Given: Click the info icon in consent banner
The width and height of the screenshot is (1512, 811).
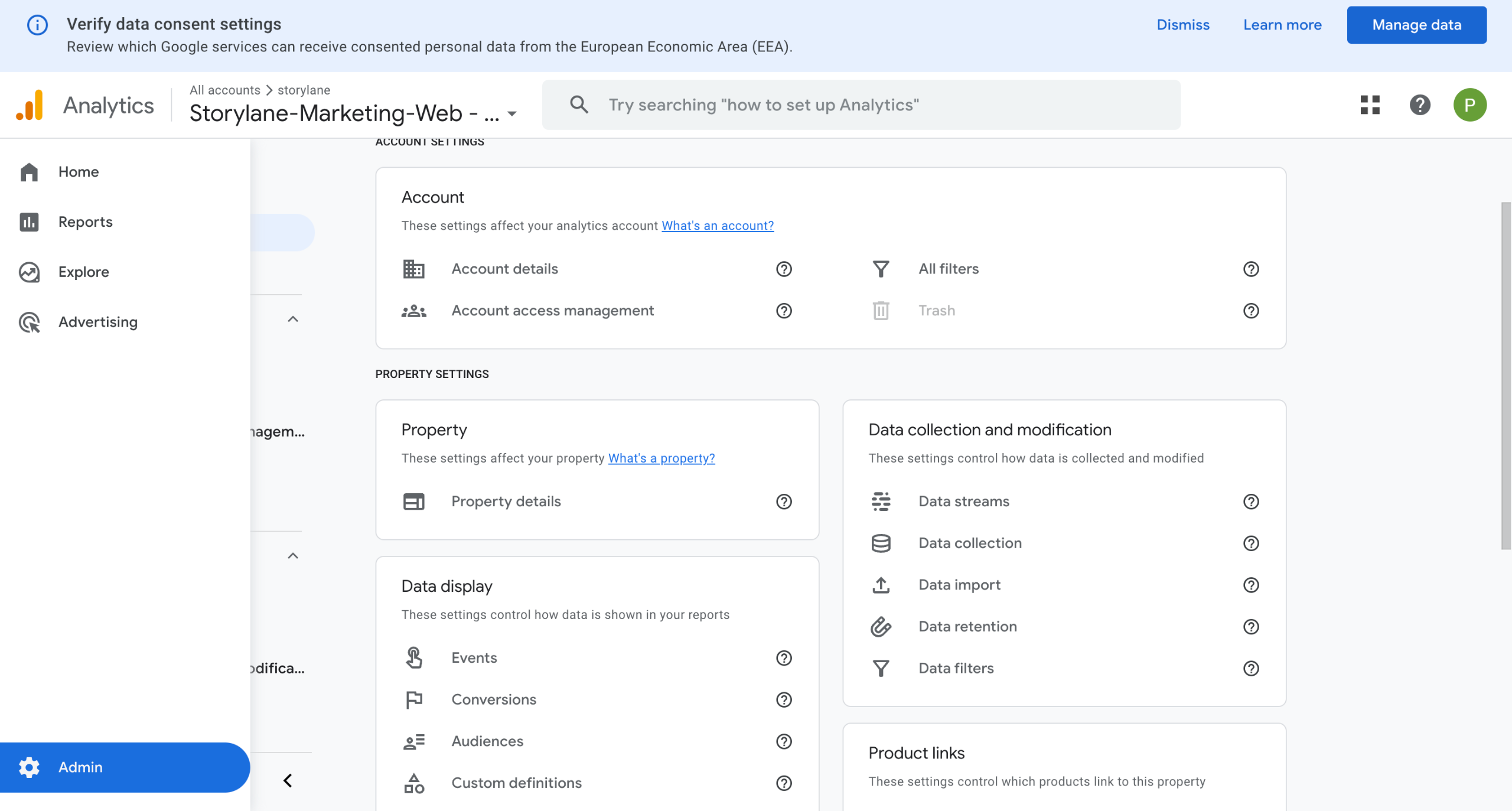Looking at the screenshot, I should pos(37,25).
